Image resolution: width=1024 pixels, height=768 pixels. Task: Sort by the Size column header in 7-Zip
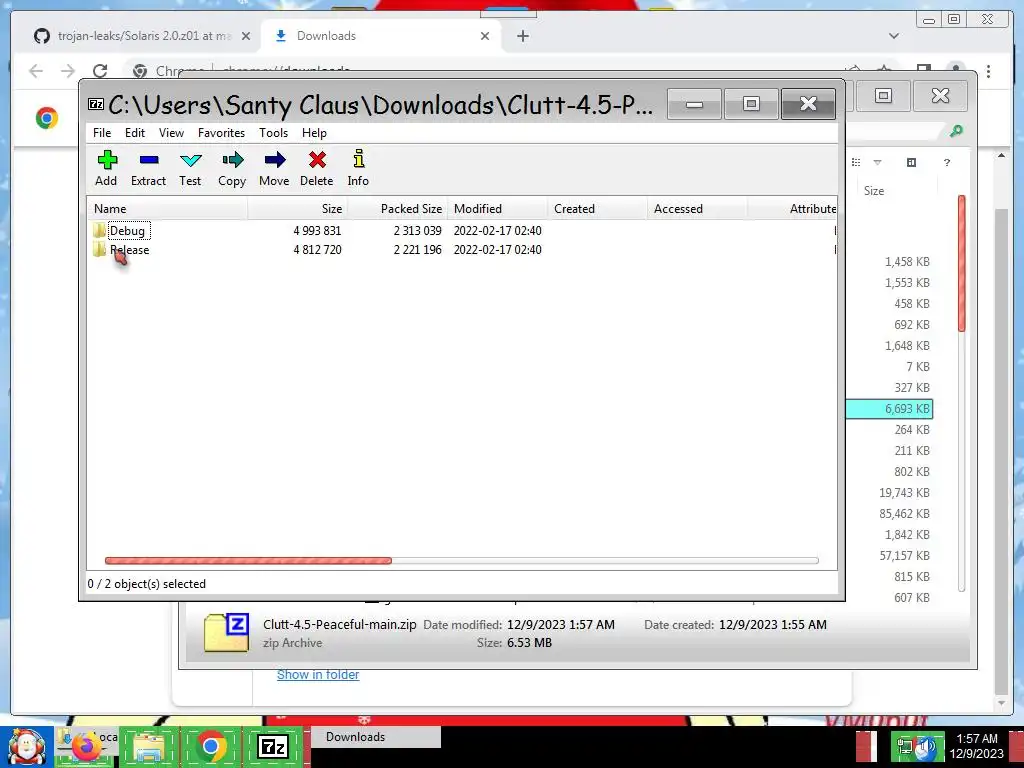[298, 209]
